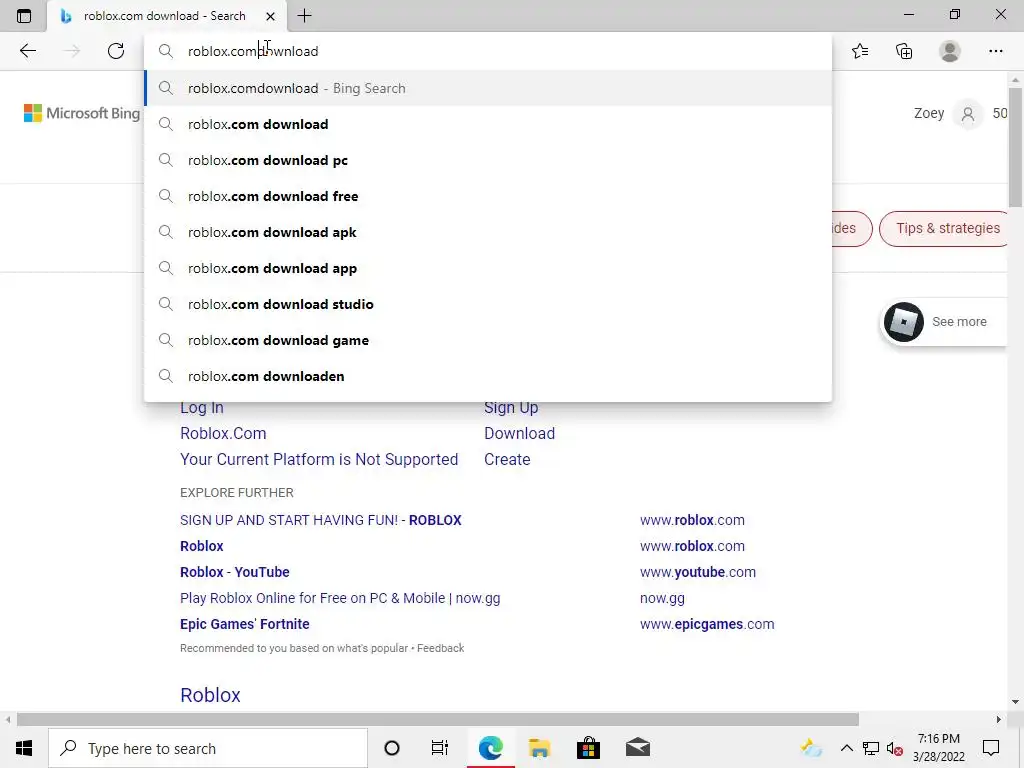Open the notification center icon
Screen dimensions: 1024x768
click(x=991, y=748)
